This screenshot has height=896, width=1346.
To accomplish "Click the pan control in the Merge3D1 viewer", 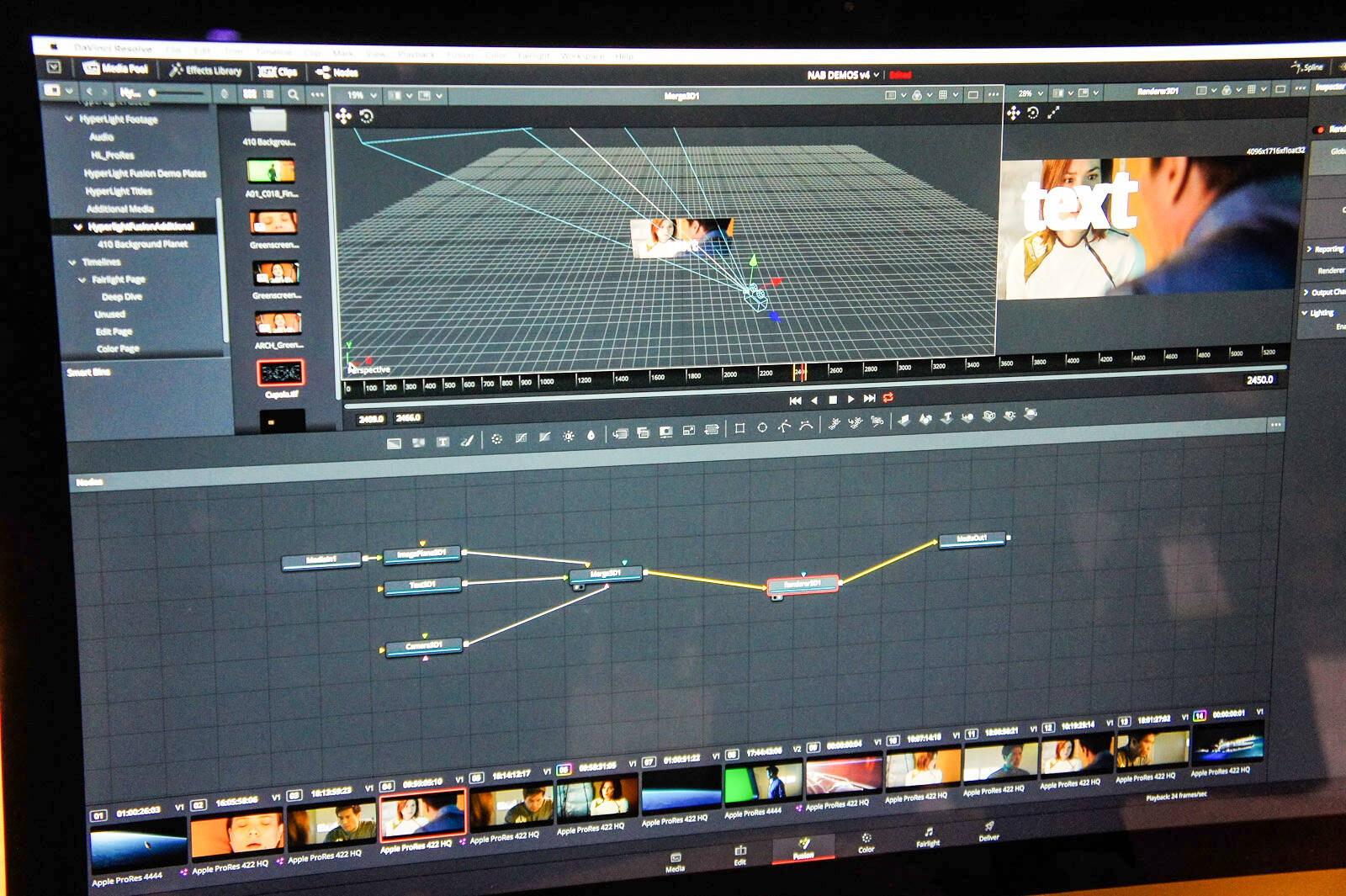I will [343, 116].
